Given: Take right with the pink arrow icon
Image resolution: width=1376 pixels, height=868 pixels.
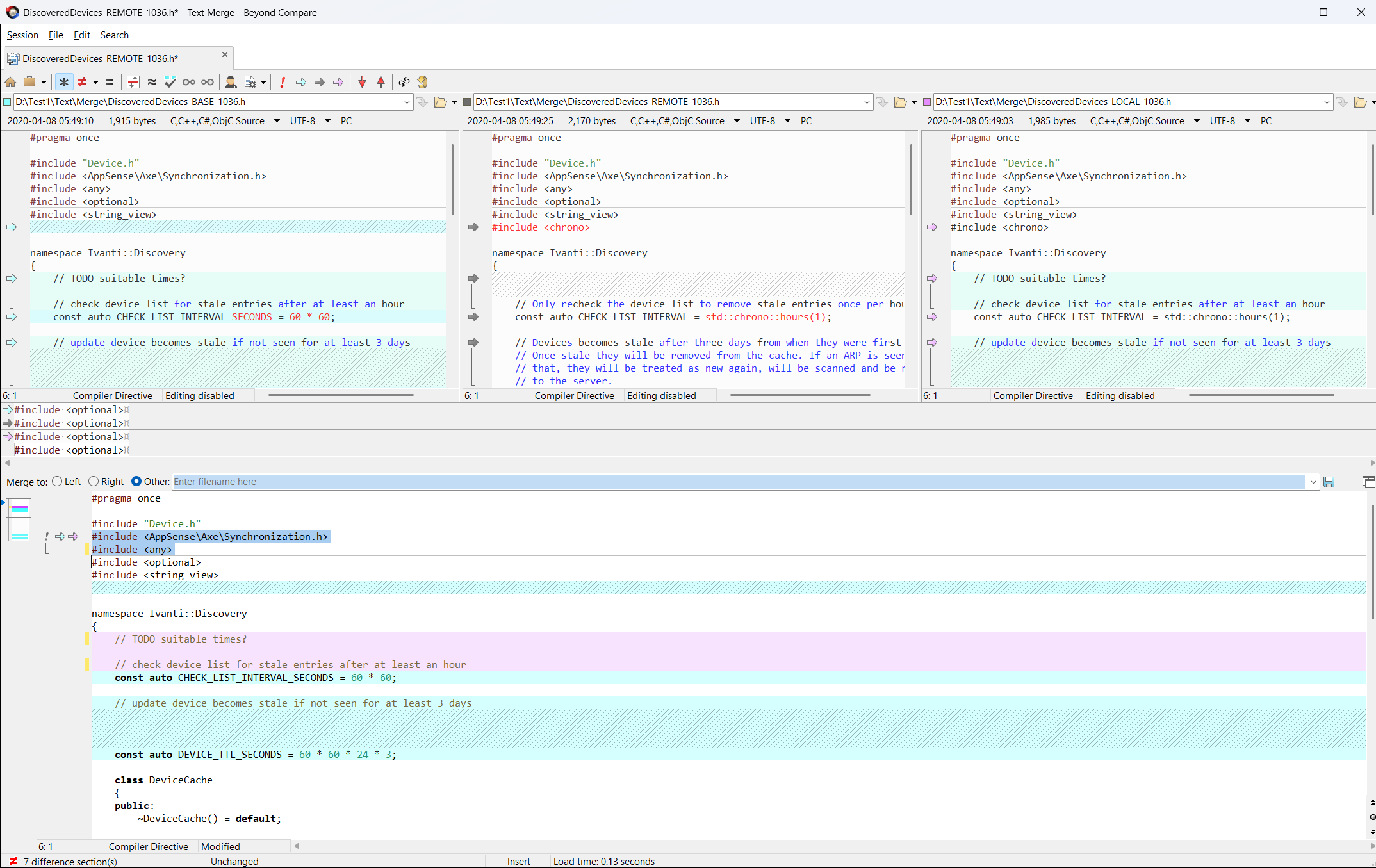Looking at the screenshot, I should [338, 82].
